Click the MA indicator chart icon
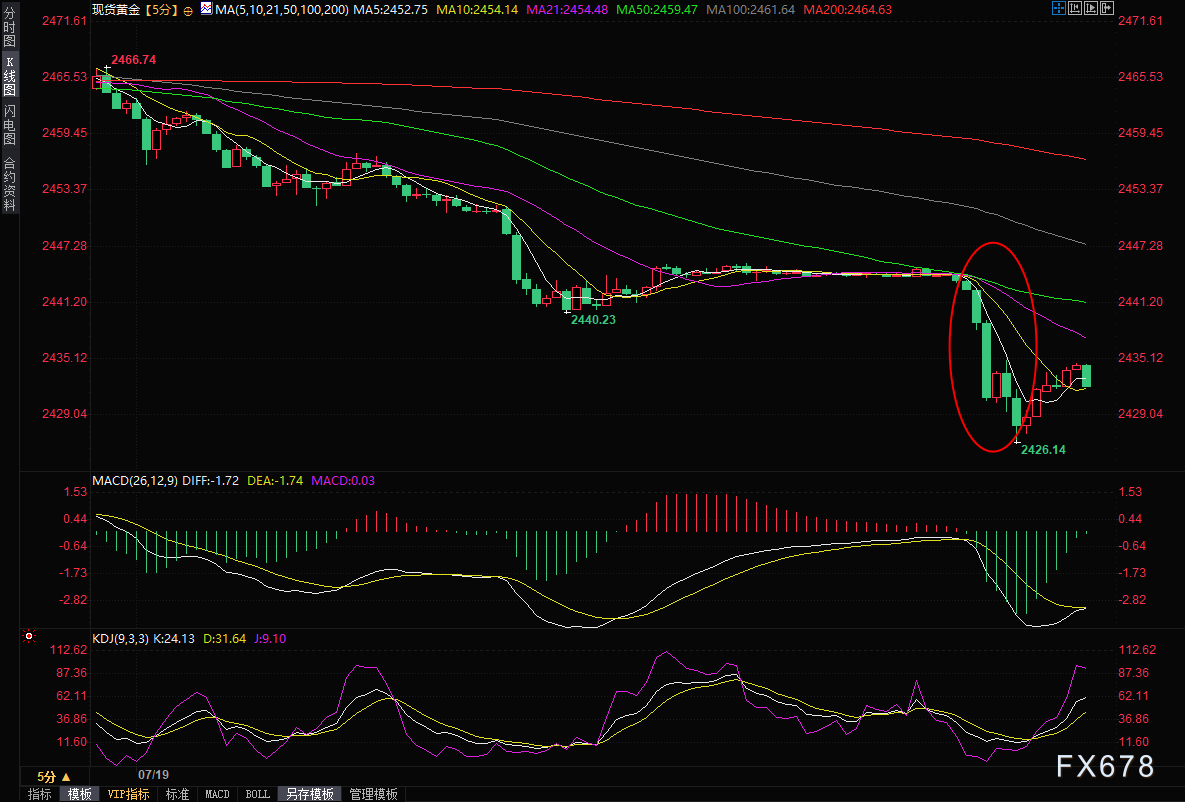Screen dimensions: 1185x802 (206, 9)
